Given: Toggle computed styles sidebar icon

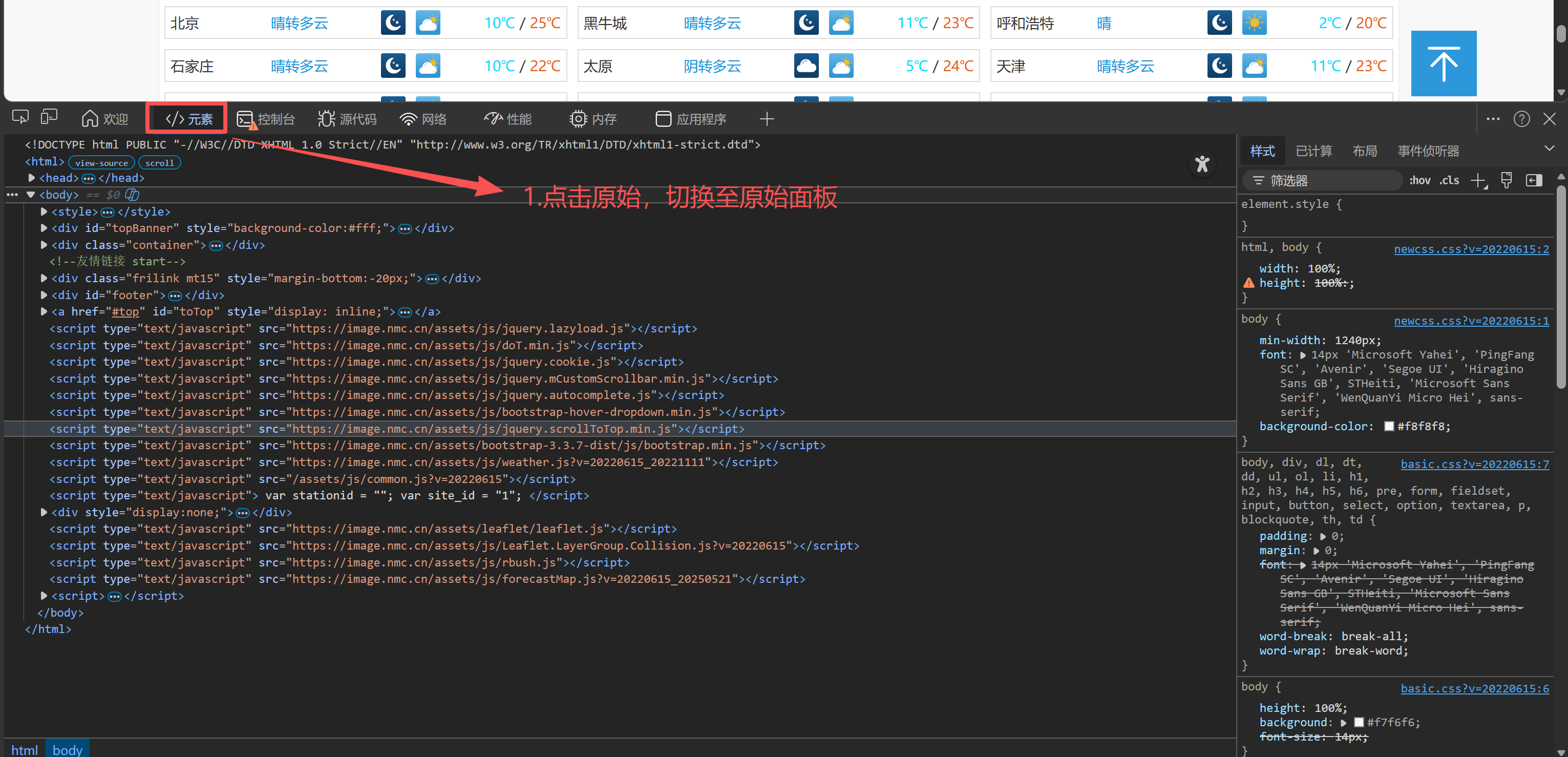Looking at the screenshot, I should [x=1533, y=180].
